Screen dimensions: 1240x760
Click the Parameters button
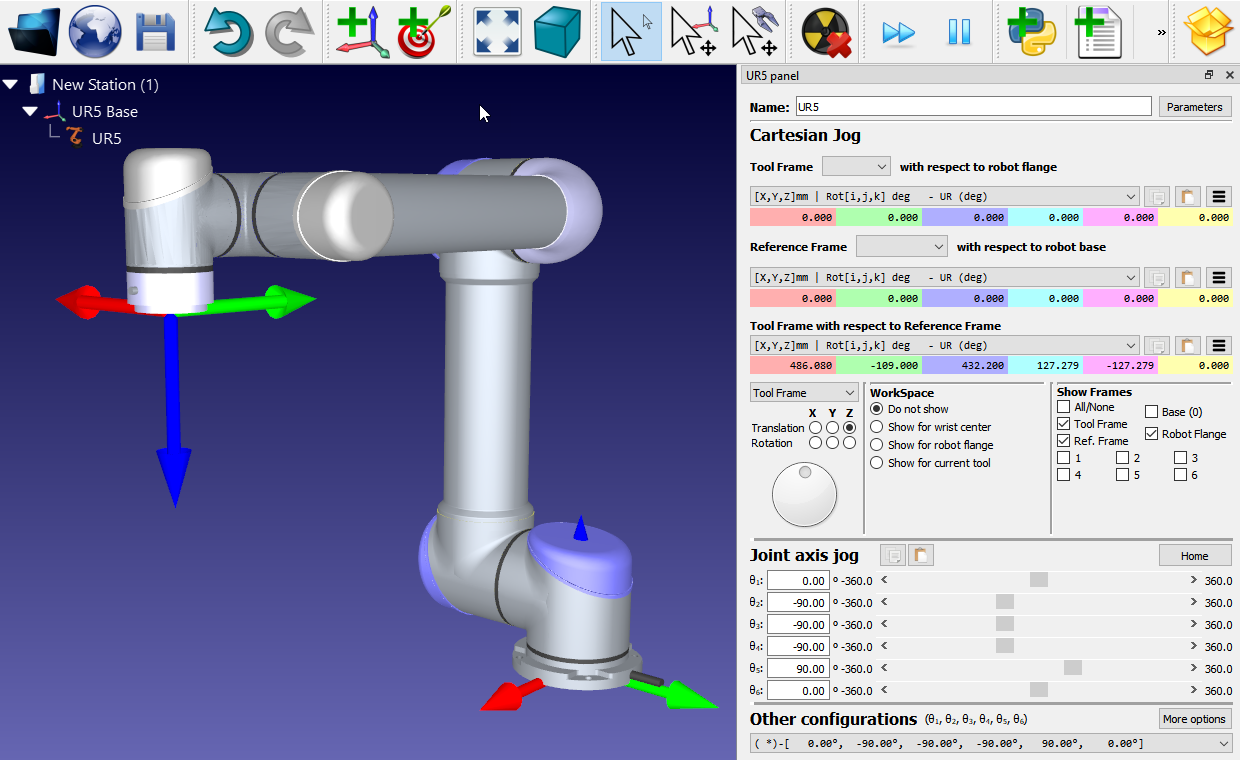[1194, 107]
